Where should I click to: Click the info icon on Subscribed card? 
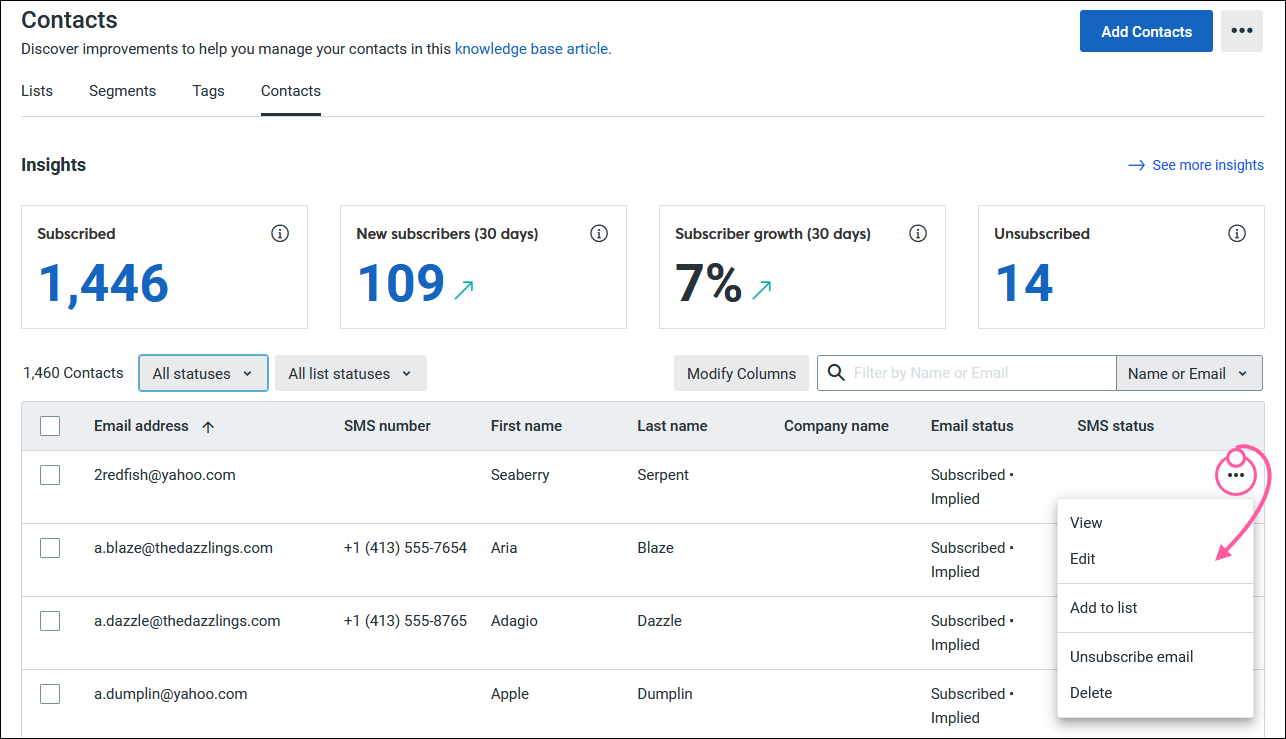(x=280, y=233)
